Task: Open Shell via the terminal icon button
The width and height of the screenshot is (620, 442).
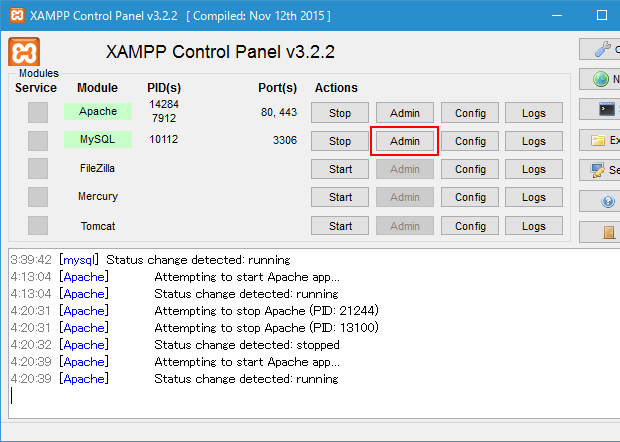Action: [600, 109]
